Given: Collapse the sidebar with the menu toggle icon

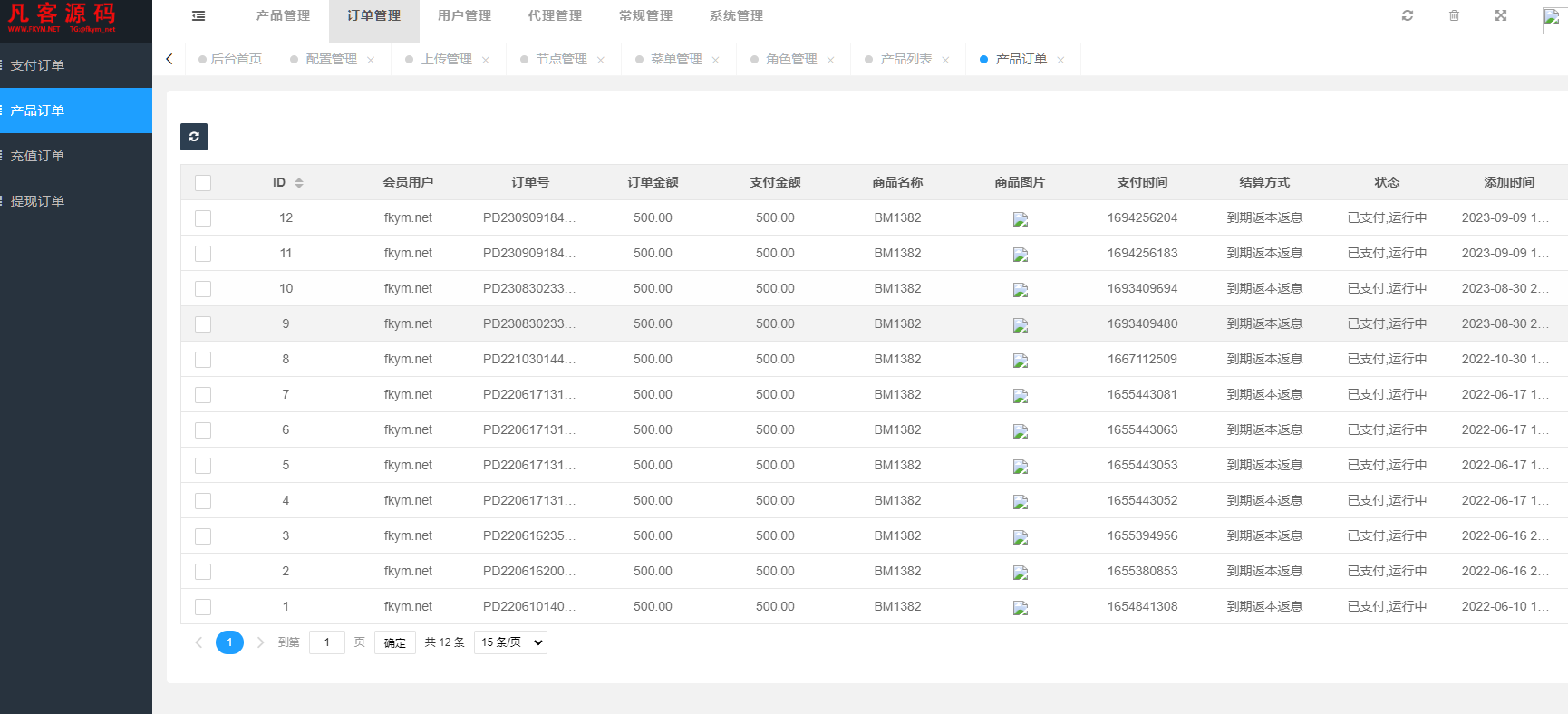Looking at the screenshot, I should 198,16.
